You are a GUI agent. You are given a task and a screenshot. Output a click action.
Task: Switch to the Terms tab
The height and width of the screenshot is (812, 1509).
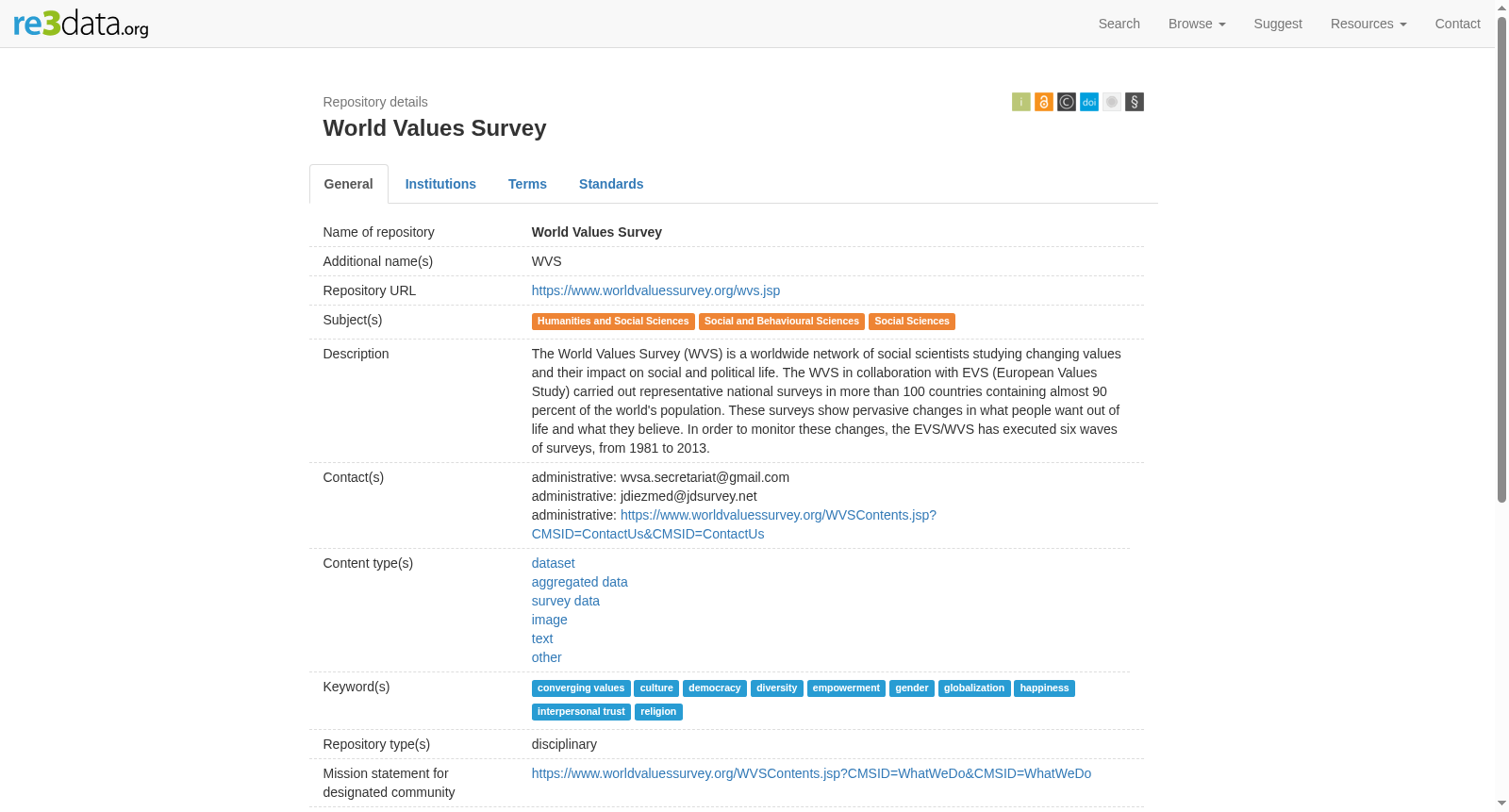pos(527,184)
